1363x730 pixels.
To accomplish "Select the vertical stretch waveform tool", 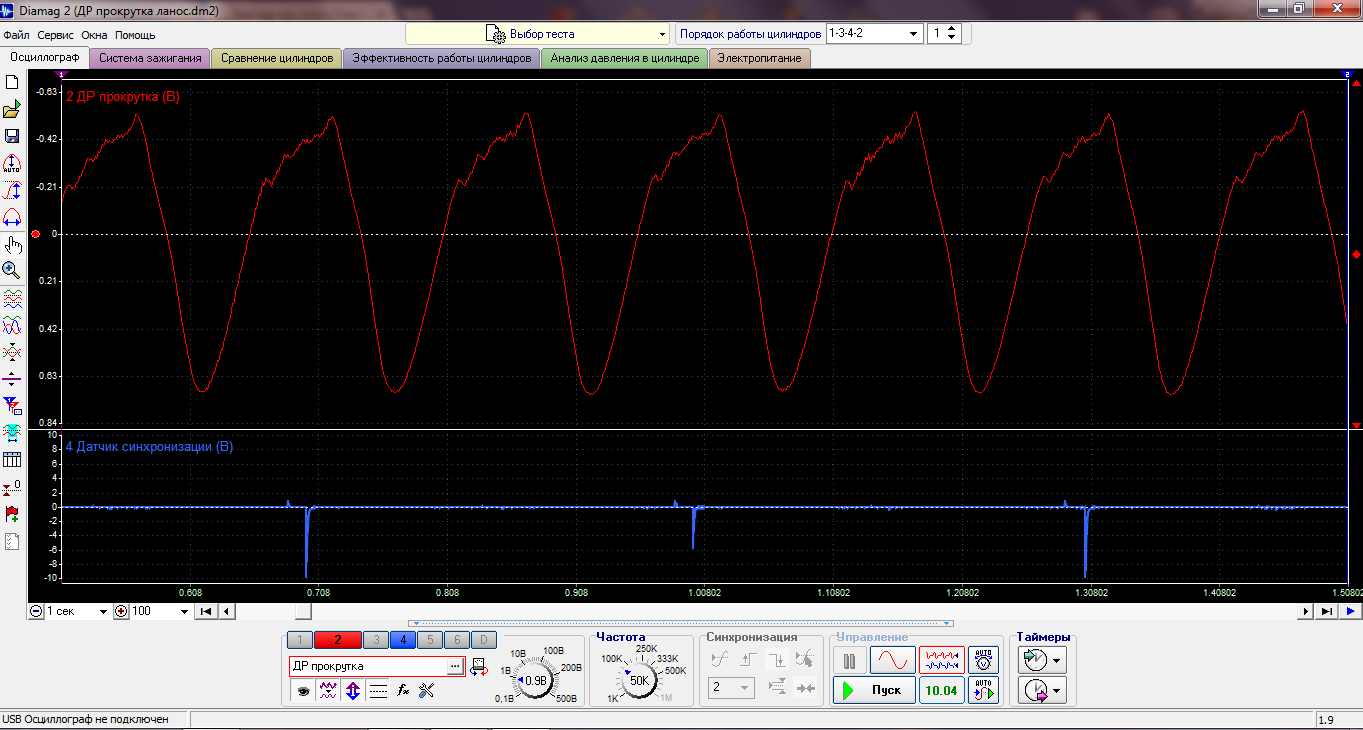I will [12, 190].
